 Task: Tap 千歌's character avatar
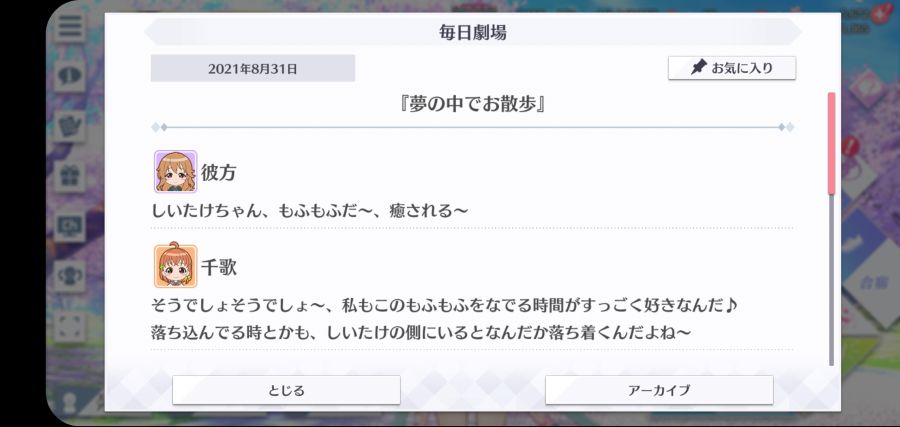pos(175,266)
